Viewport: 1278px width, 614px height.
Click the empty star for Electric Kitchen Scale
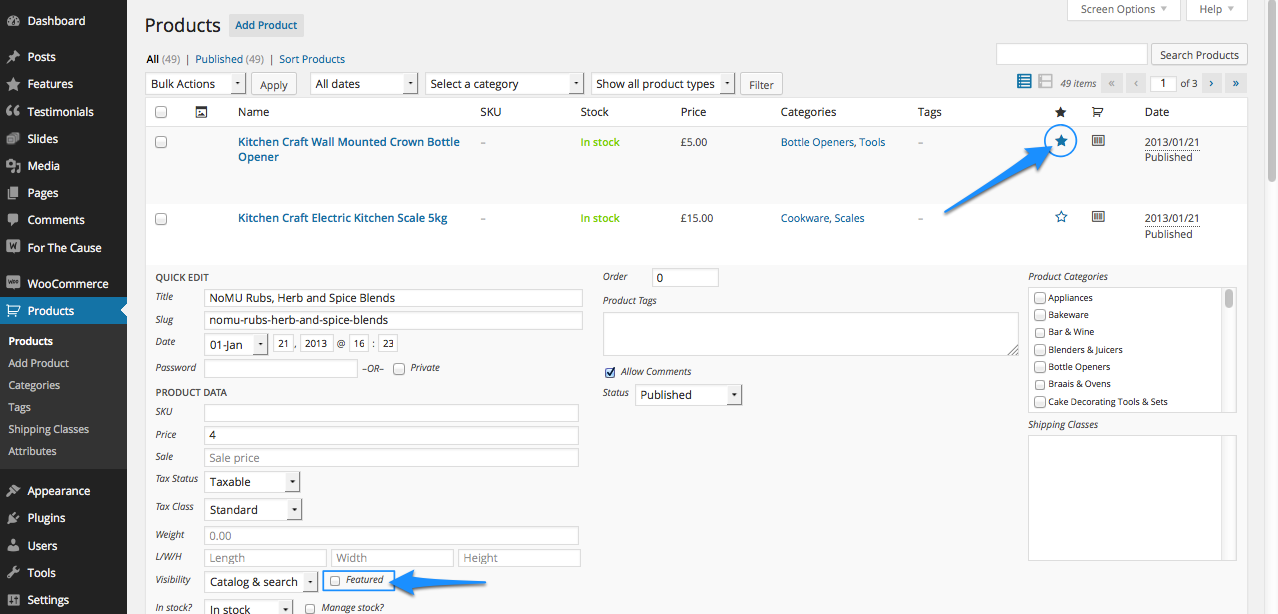1061,217
